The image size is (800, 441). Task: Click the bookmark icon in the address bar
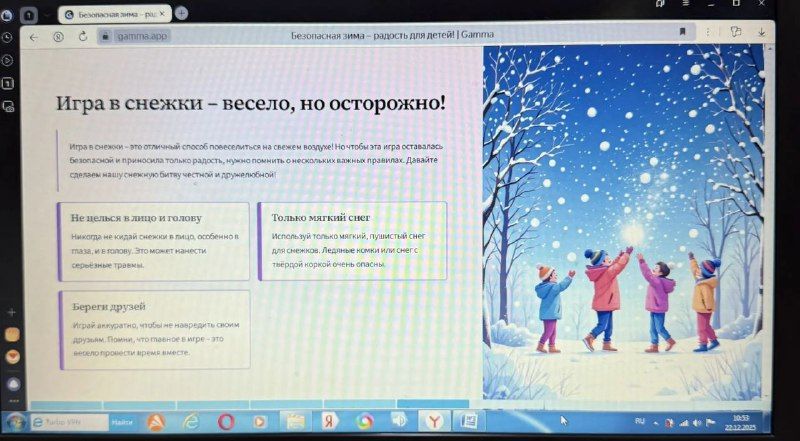(683, 32)
